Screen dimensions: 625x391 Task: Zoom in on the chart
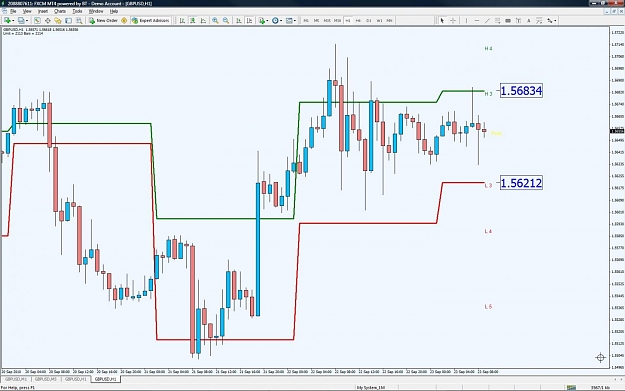pyautogui.click(x=215, y=20)
